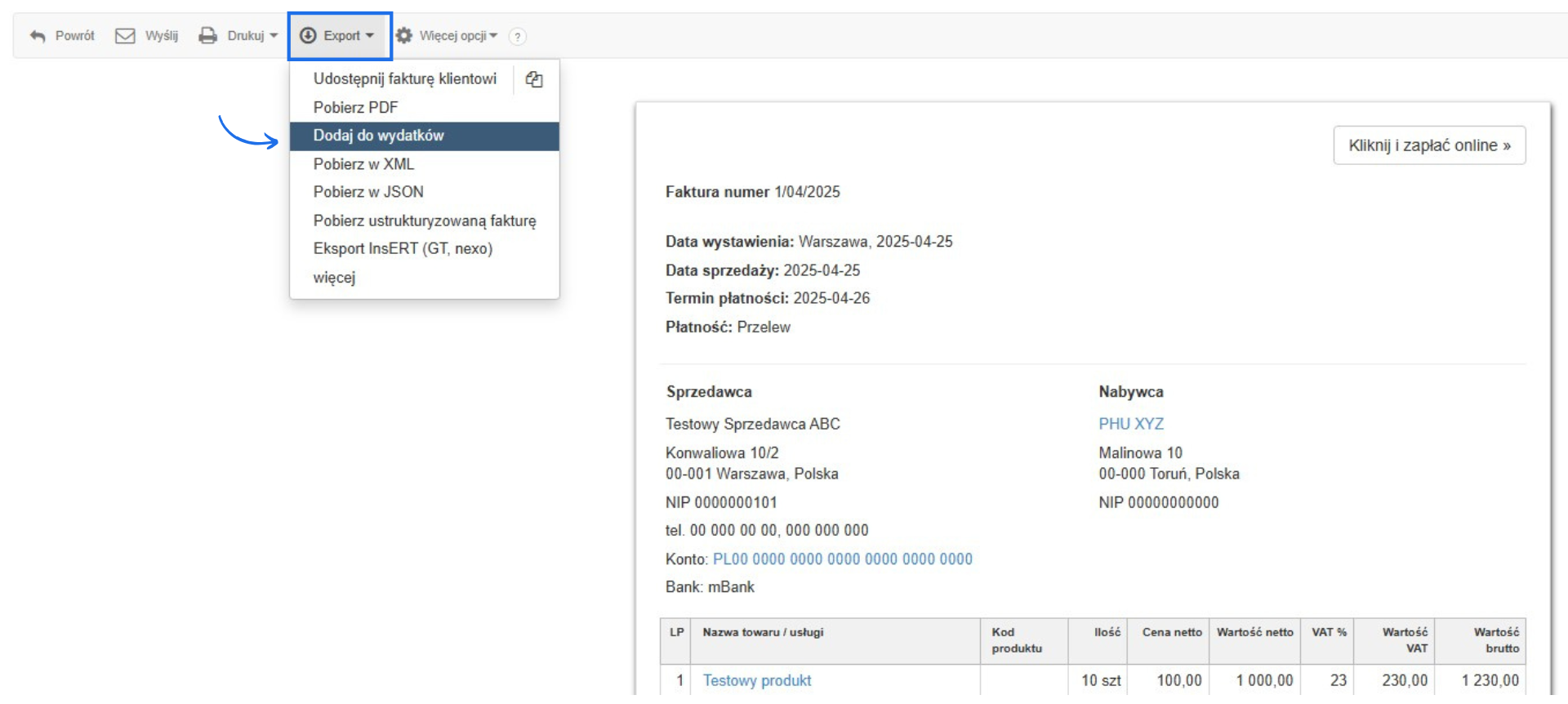The height and width of the screenshot is (704, 1568).
Task: Click the Wyślij envelope icon
Action: 125,36
